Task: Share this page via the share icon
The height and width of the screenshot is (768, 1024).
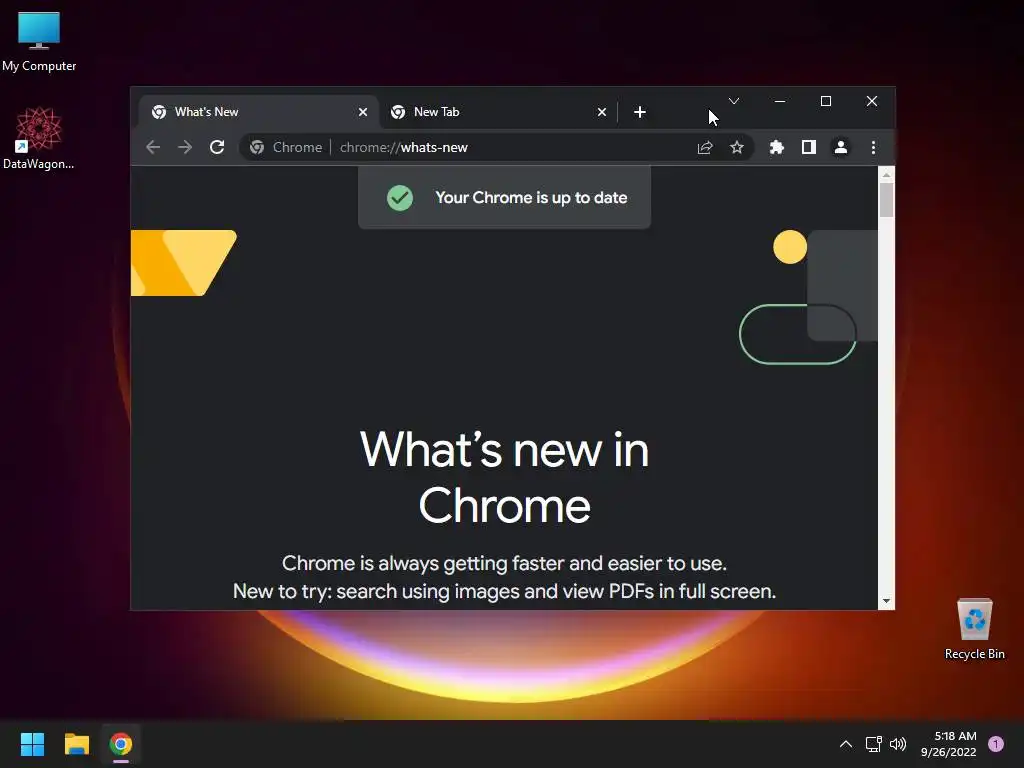Action: coord(705,148)
